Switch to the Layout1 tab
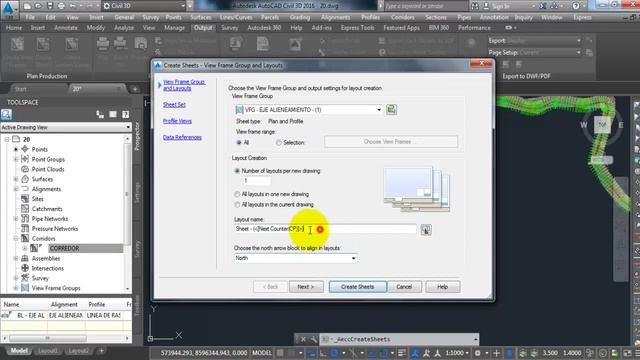 [x=48, y=351]
